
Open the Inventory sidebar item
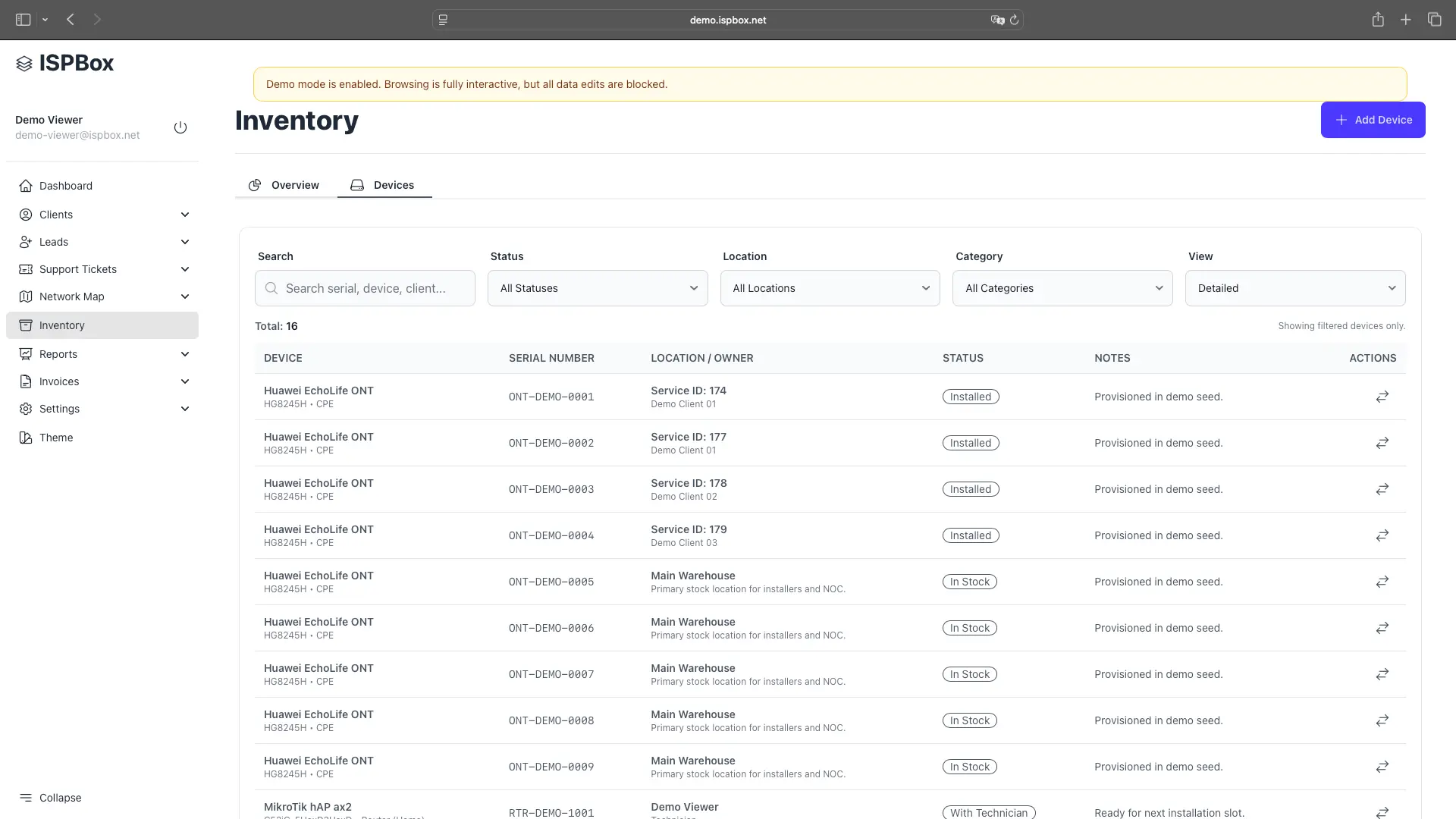pos(102,325)
